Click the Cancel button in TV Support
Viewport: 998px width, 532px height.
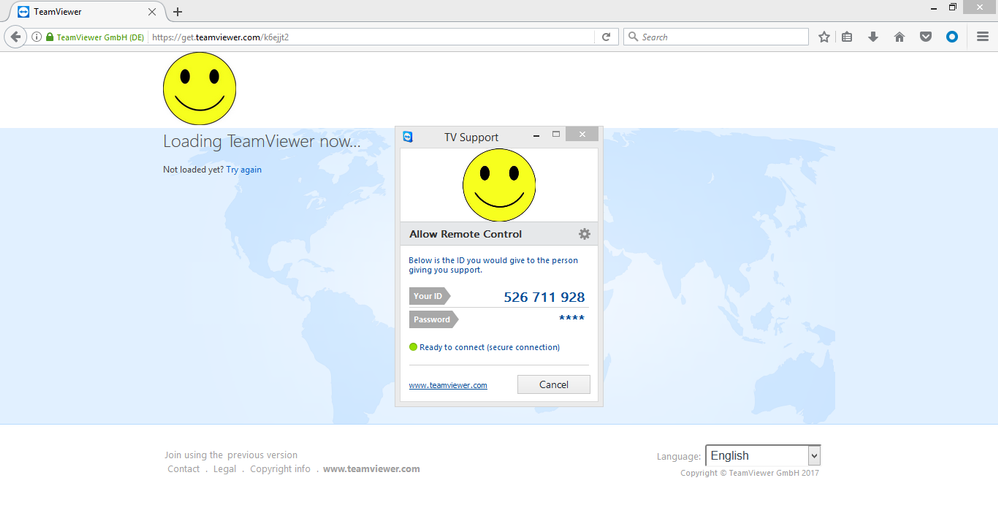[x=554, y=384]
